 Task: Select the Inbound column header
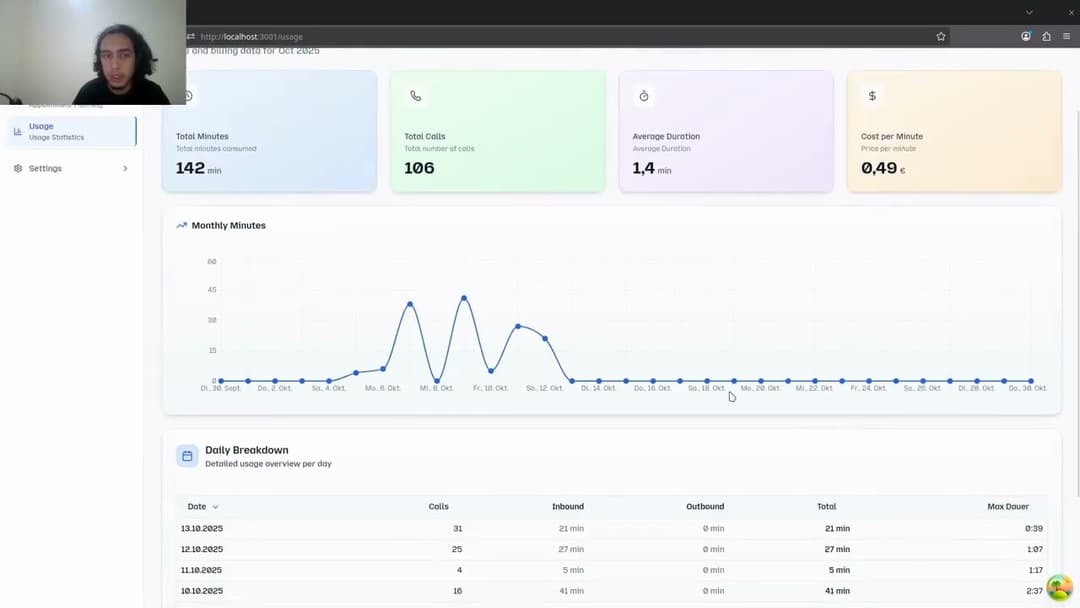pyautogui.click(x=568, y=506)
